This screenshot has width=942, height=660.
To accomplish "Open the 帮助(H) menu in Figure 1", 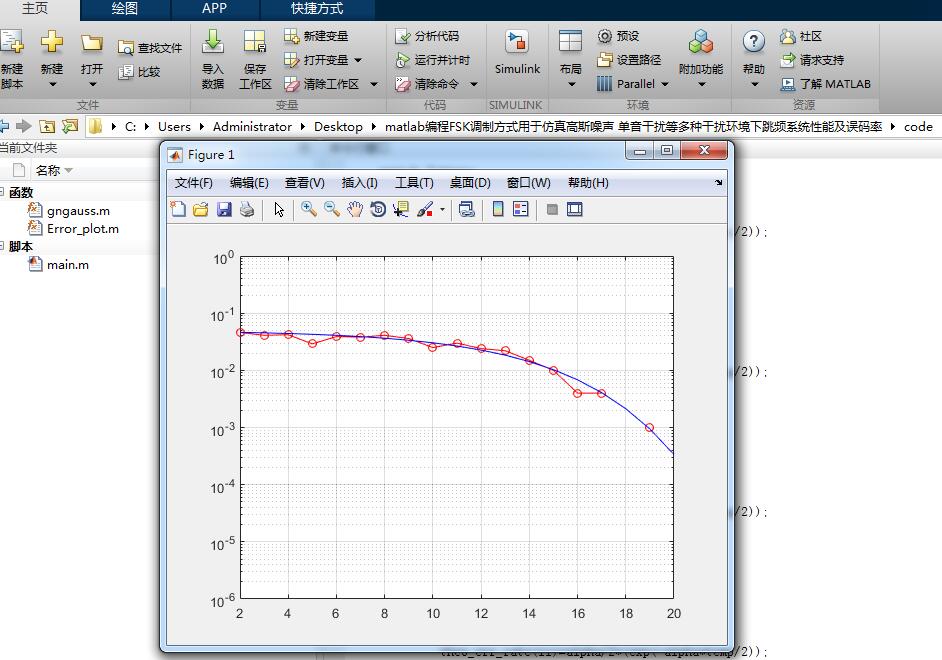I will (588, 183).
